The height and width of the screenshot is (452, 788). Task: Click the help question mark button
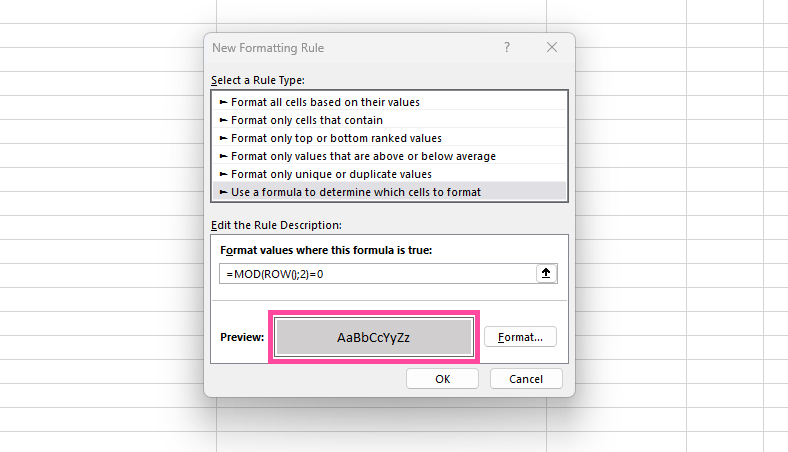click(x=507, y=47)
